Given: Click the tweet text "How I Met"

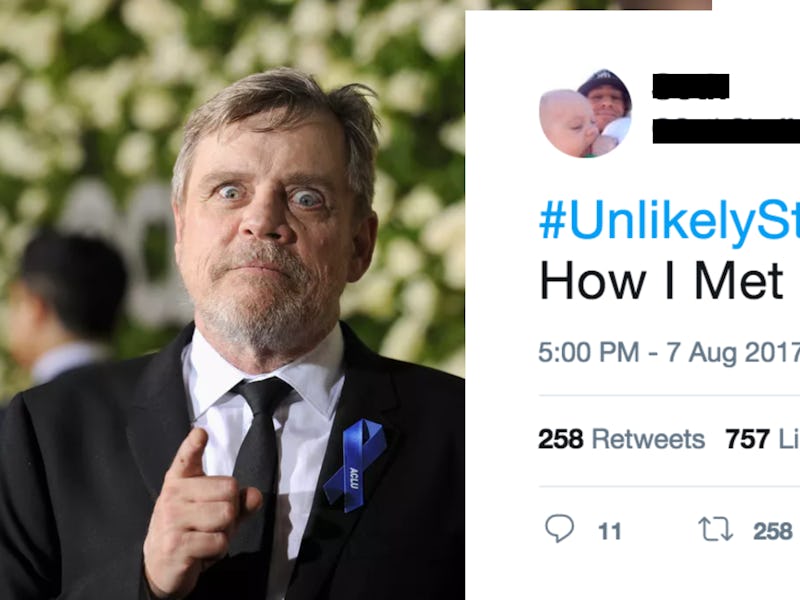Looking at the screenshot, I should pyautogui.click(x=660, y=281).
